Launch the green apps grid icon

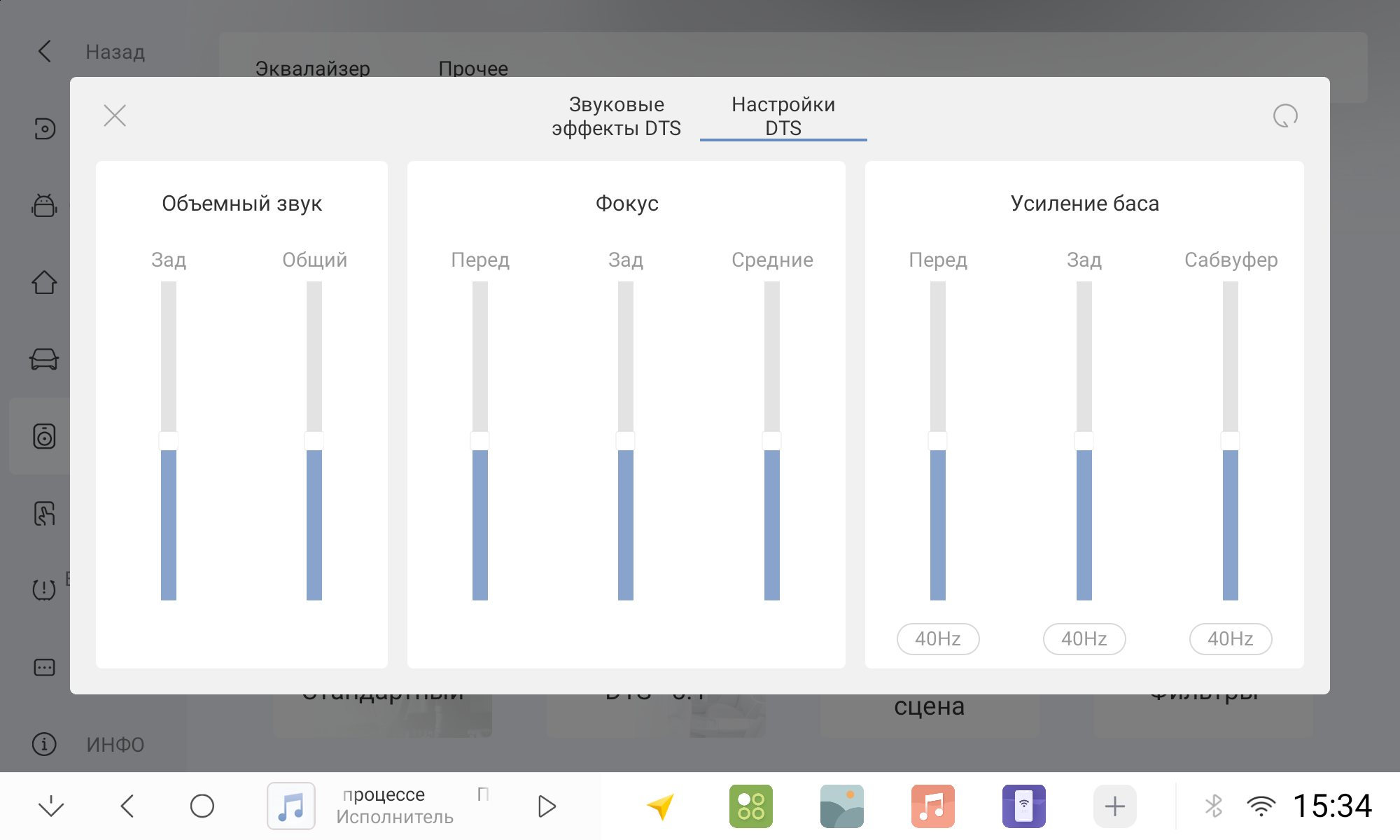[751, 806]
